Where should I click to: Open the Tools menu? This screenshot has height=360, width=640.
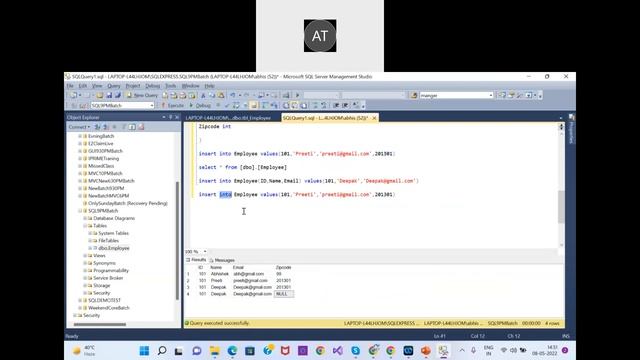pyautogui.click(x=171, y=86)
